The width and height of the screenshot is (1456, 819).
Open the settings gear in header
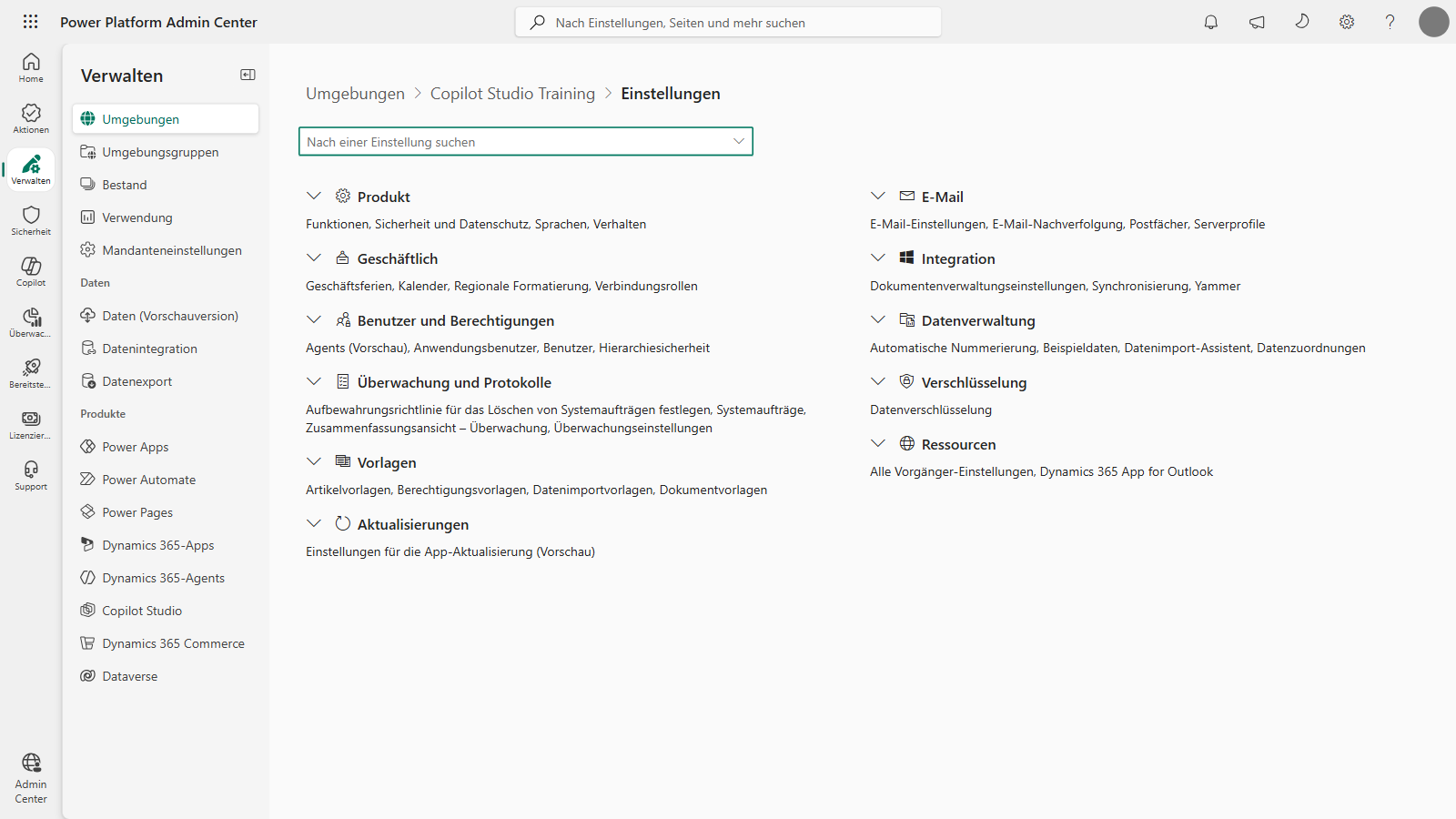point(1347,22)
